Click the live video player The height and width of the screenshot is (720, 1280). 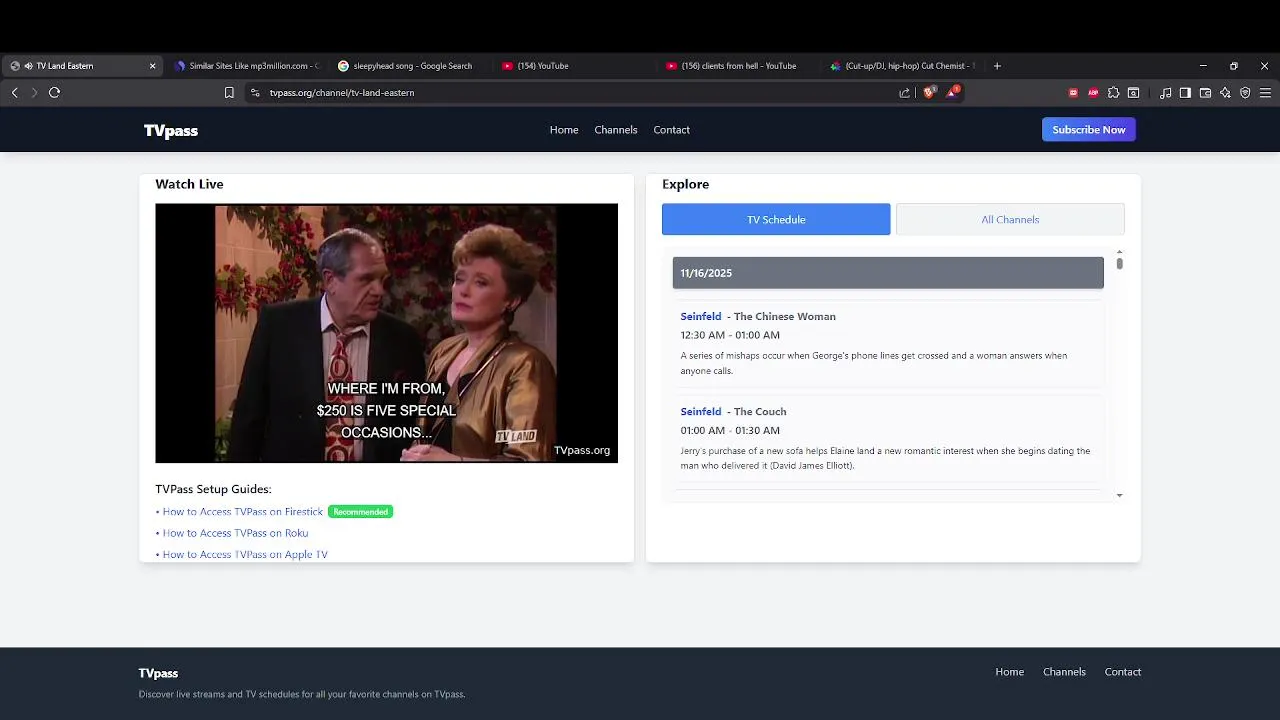point(386,333)
